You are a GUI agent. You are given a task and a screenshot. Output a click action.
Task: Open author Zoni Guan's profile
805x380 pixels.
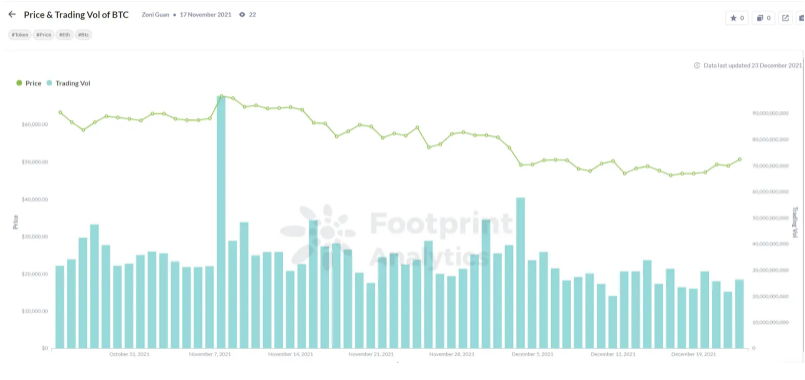click(156, 15)
